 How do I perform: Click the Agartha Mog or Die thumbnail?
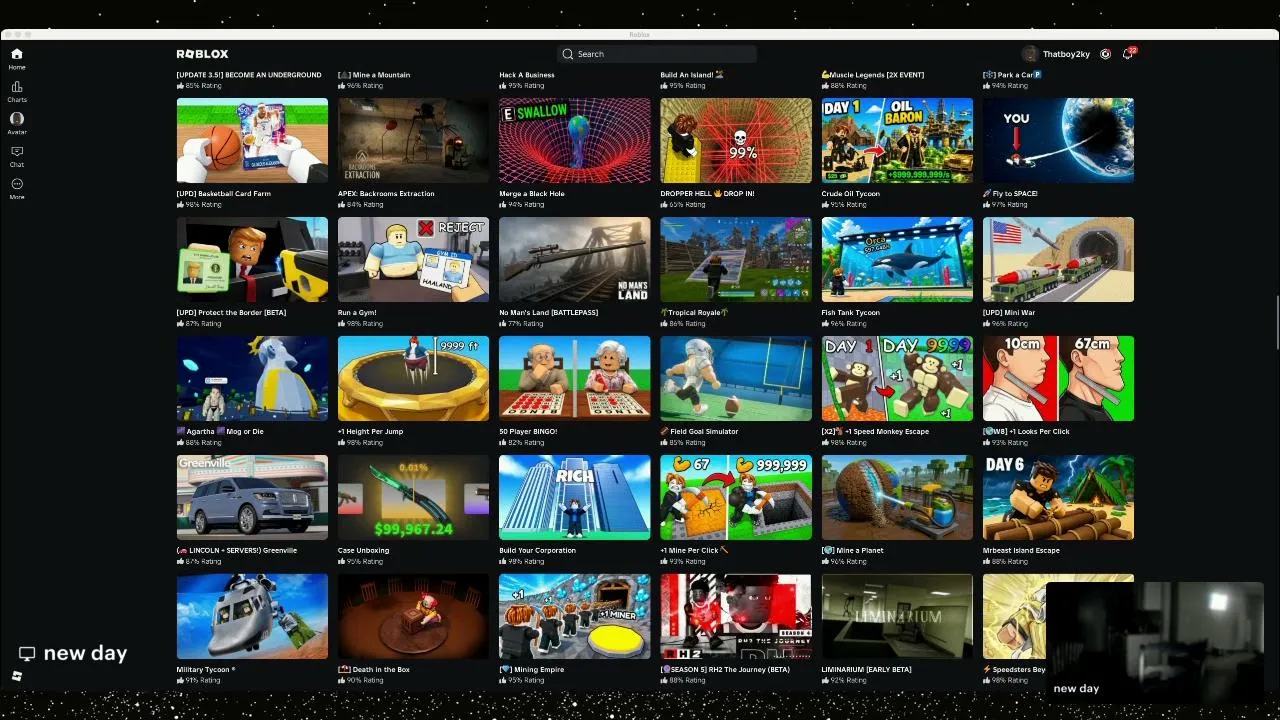252,378
